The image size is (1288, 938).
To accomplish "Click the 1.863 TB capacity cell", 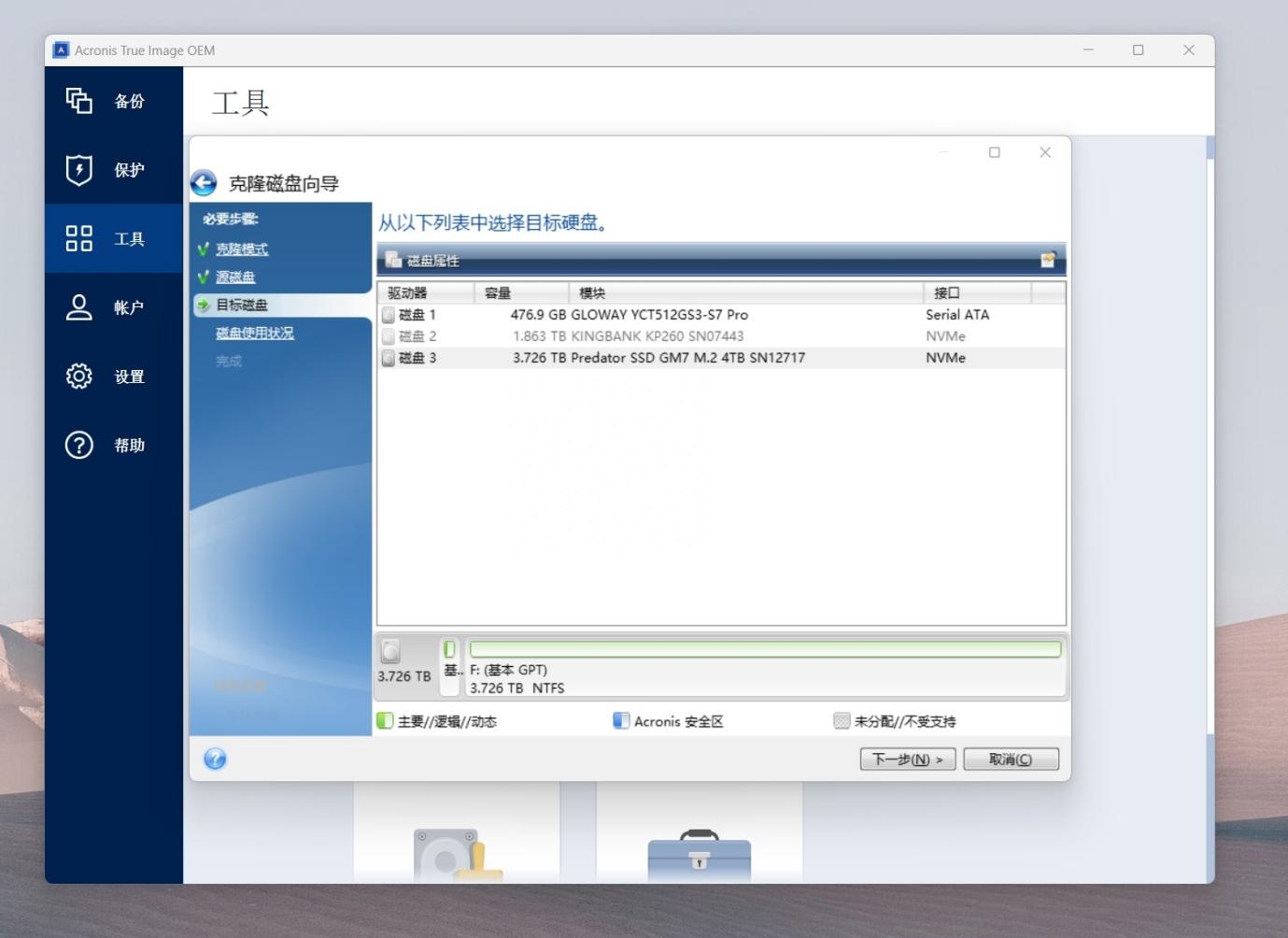I will [539, 336].
